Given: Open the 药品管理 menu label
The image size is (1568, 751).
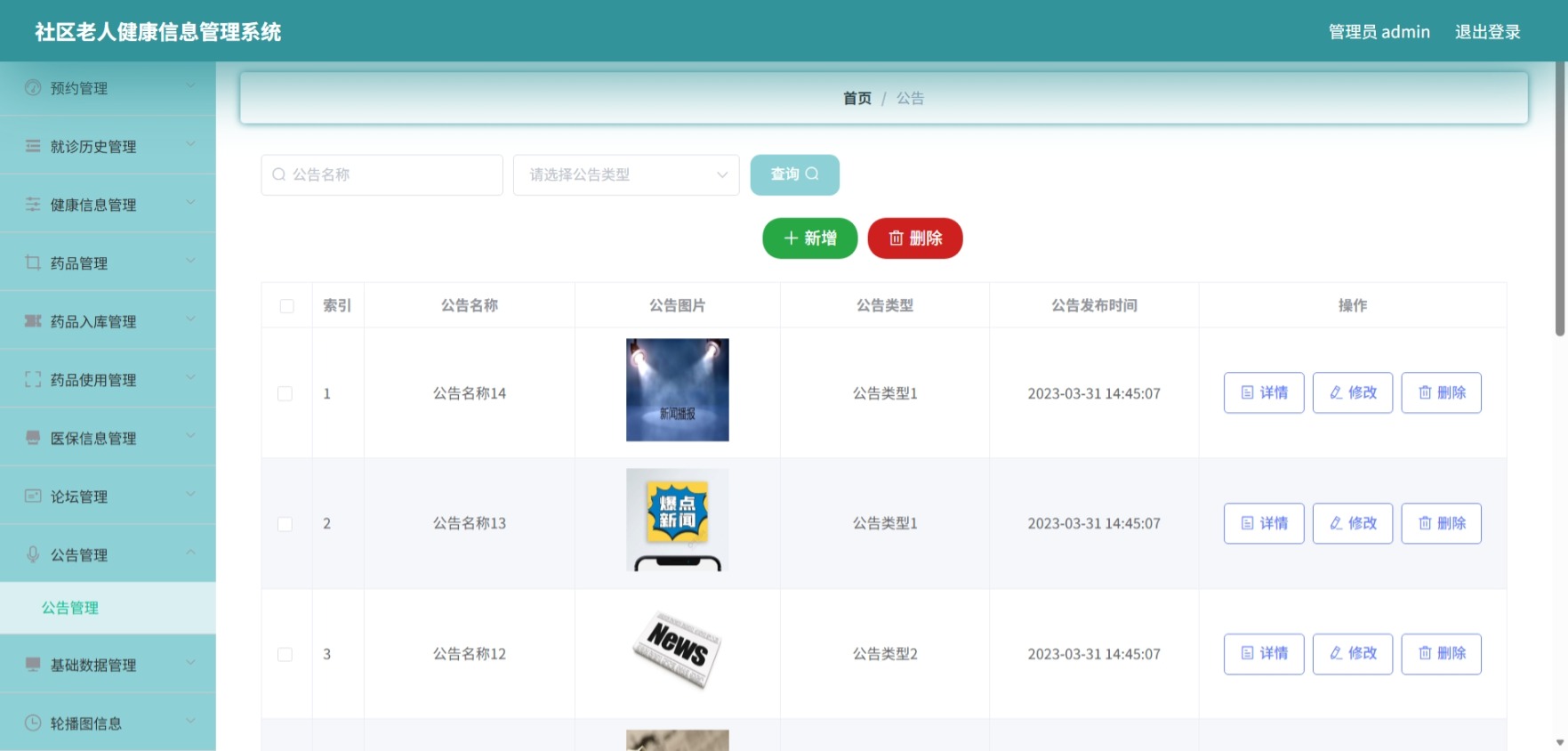Looking at the screenshot, I should pyautogui.click(x=79, y=263).
